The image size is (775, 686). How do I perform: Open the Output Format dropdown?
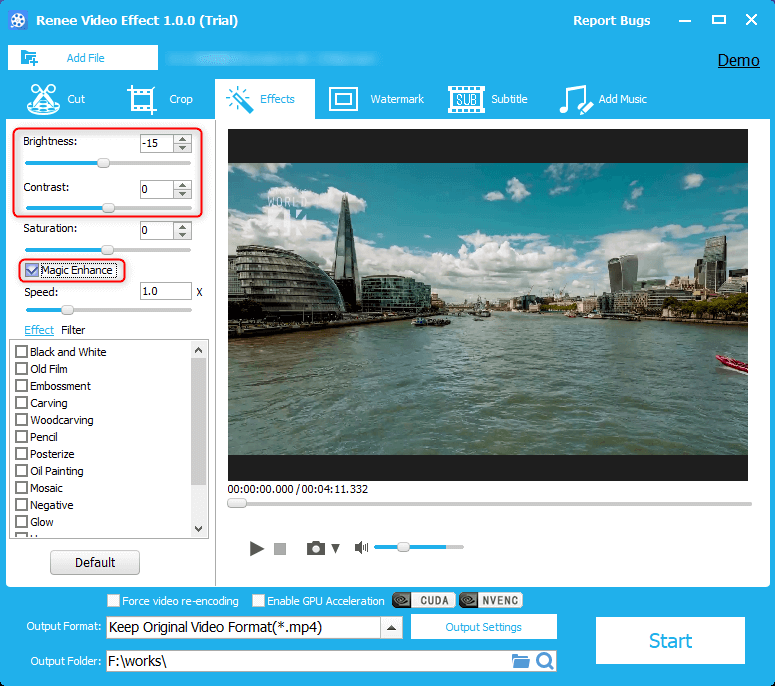pyautogui.click(x=392, y=628)
